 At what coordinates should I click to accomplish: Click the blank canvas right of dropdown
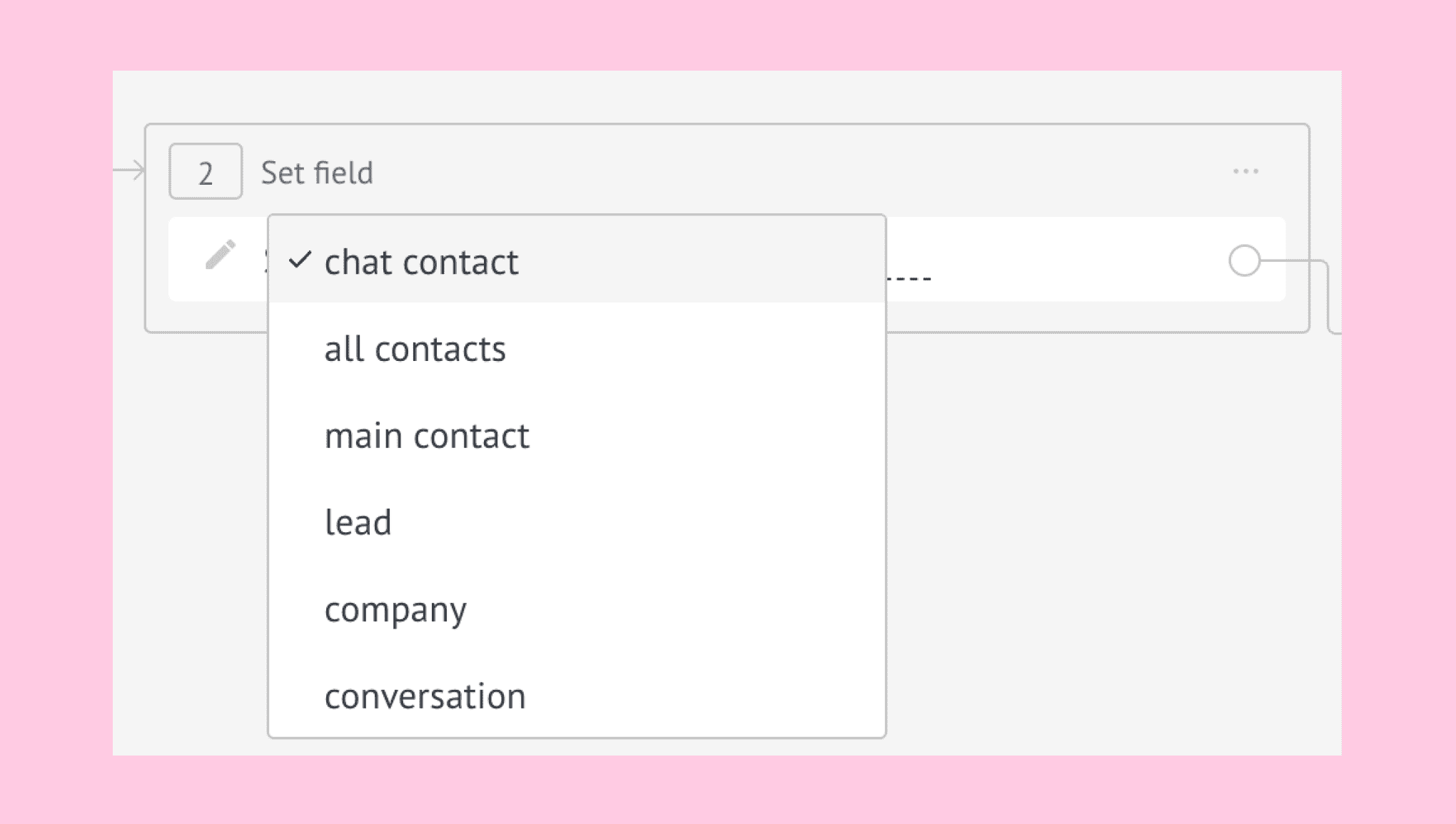(x=1113, y=542)
